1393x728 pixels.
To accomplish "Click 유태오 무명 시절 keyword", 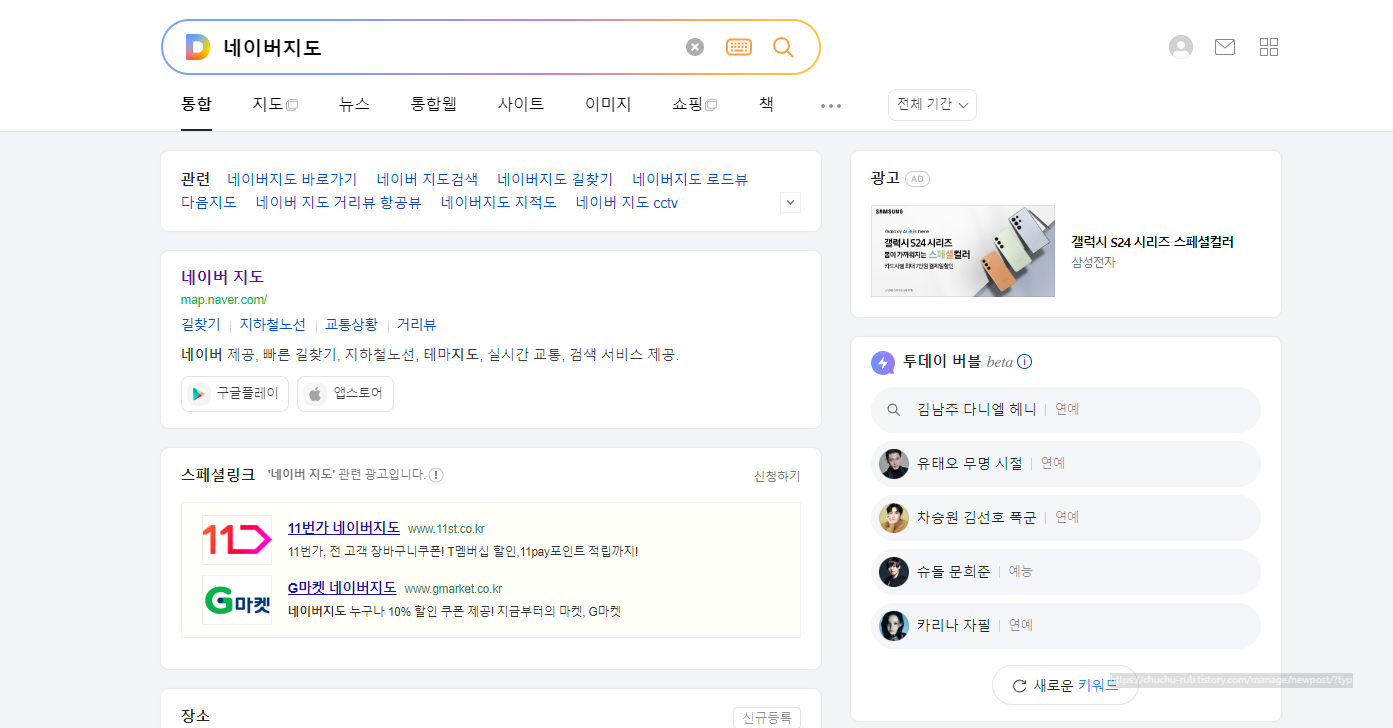I will pos(970,464).
